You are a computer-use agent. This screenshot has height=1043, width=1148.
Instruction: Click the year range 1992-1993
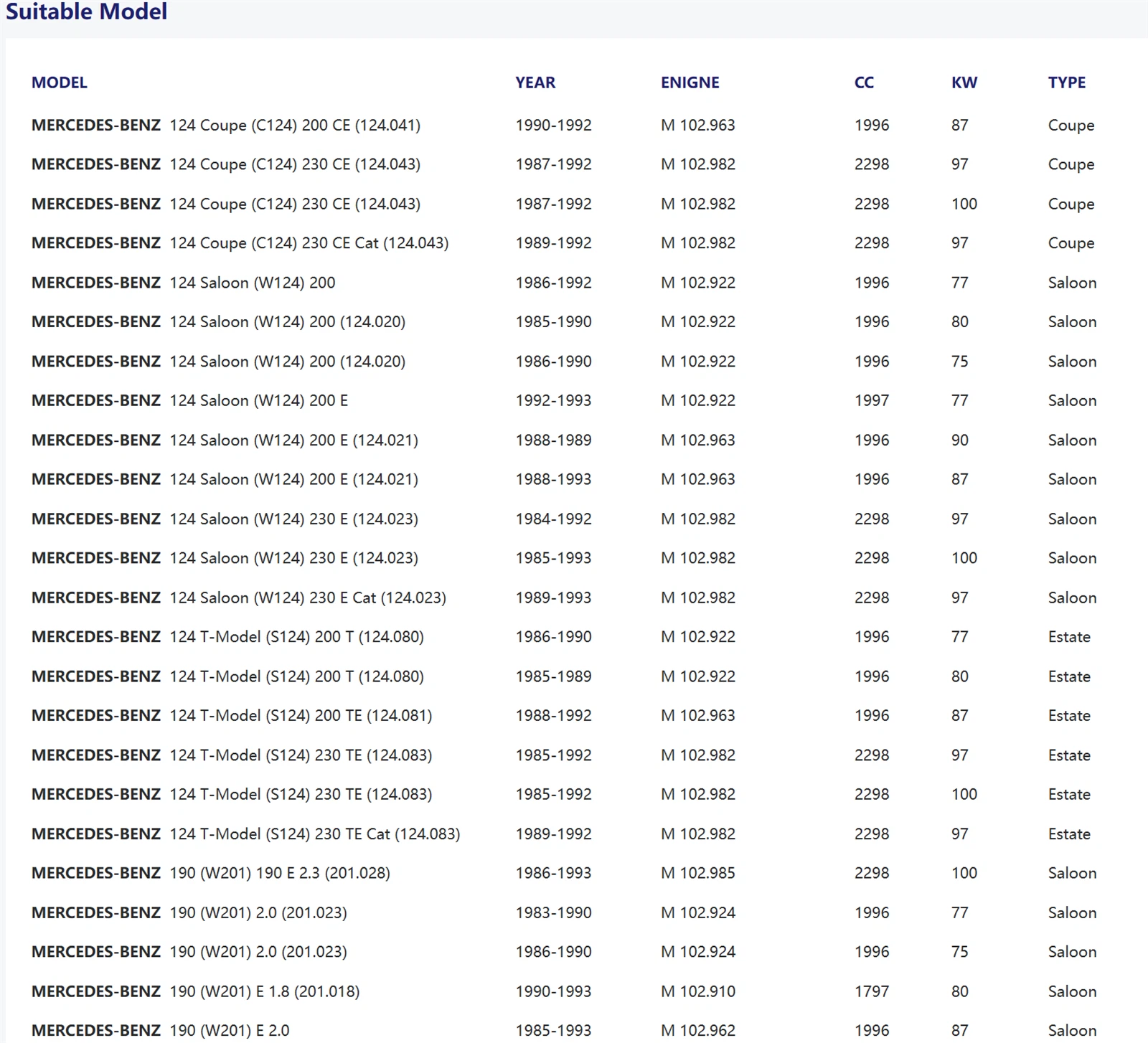(x=553, y=400)
